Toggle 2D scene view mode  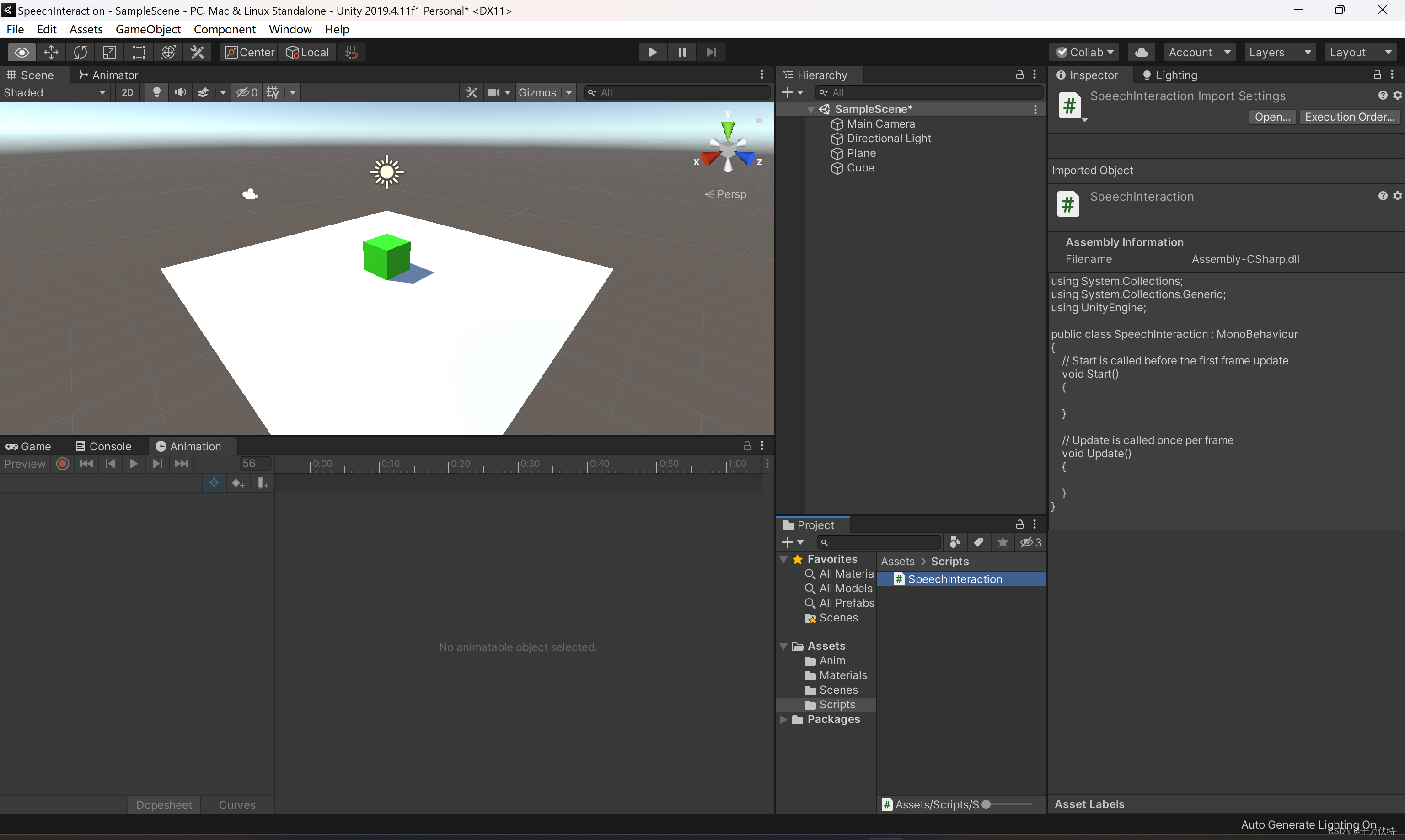(127, 92)
